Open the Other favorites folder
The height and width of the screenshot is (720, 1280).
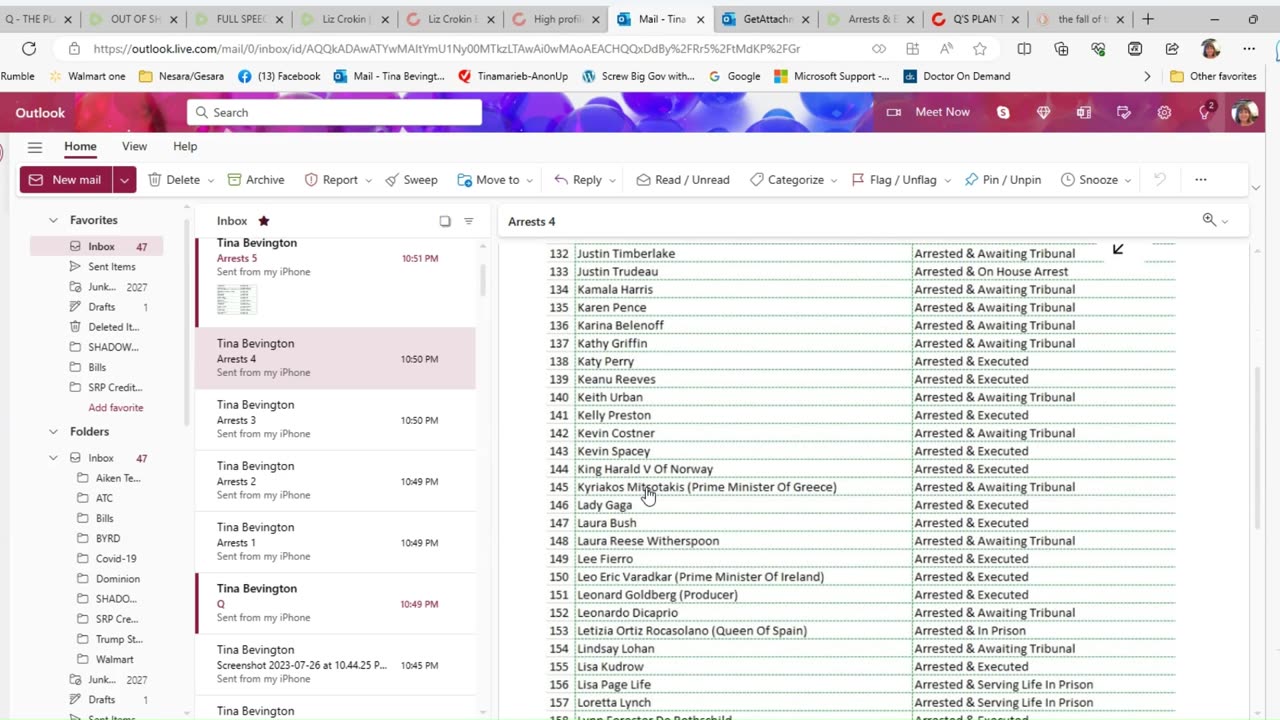coord(1213,76)
